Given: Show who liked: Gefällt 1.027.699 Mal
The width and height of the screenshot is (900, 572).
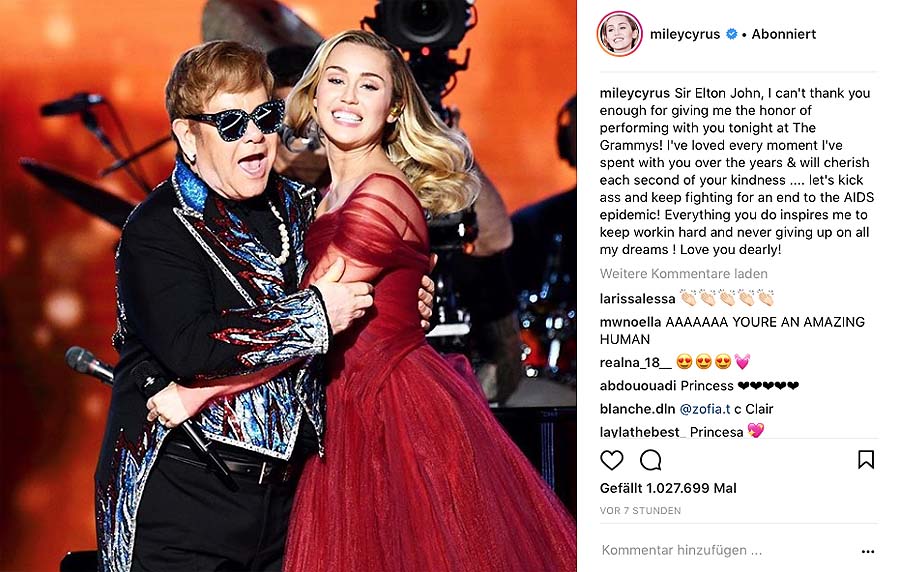Looking at the screenshot, I should coord(668,488).
